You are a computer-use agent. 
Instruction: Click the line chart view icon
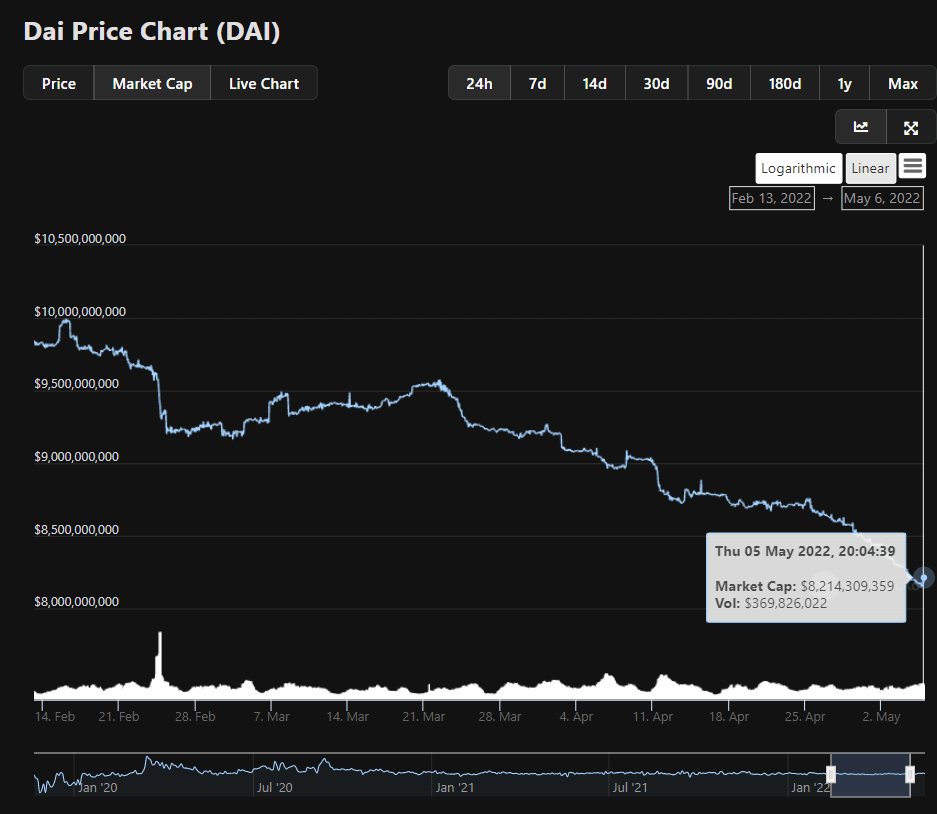click(x=860, y=127)
